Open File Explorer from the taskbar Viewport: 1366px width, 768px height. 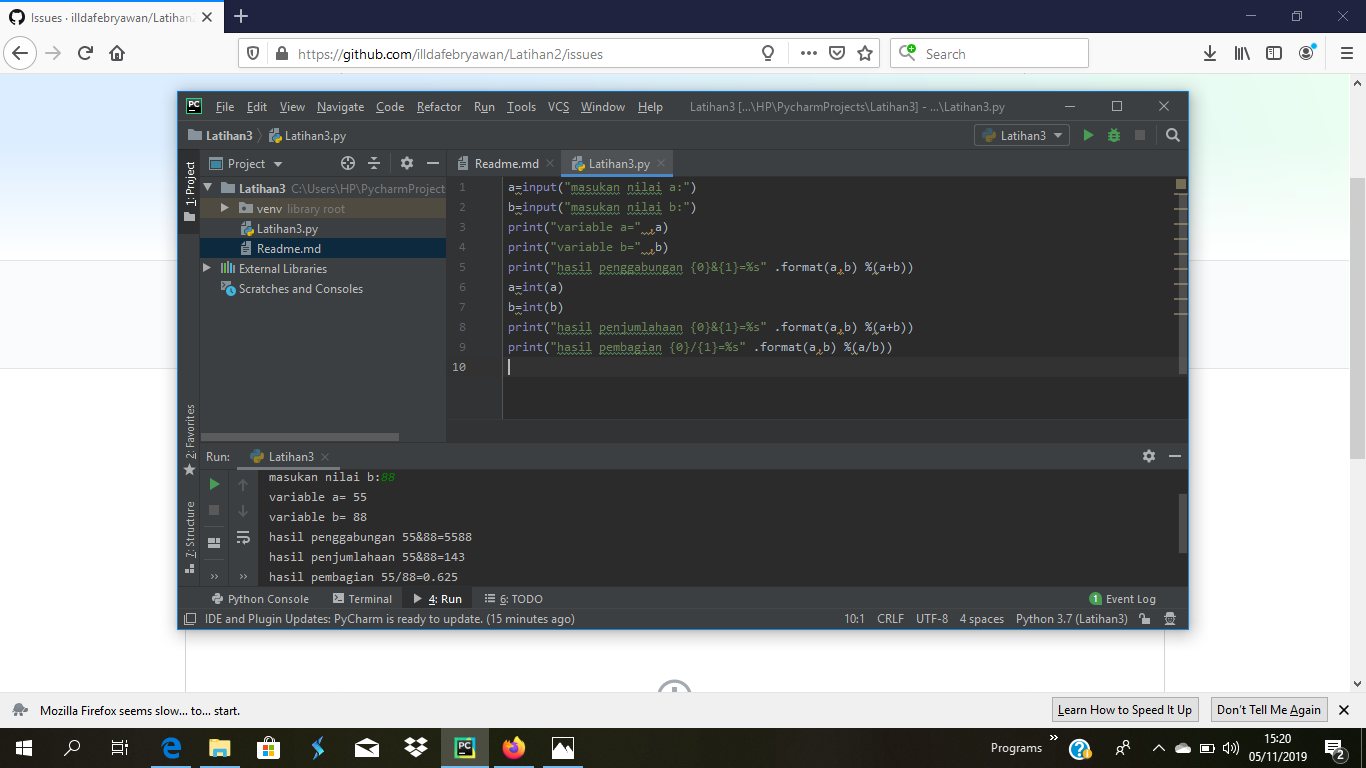click(220, 748)
